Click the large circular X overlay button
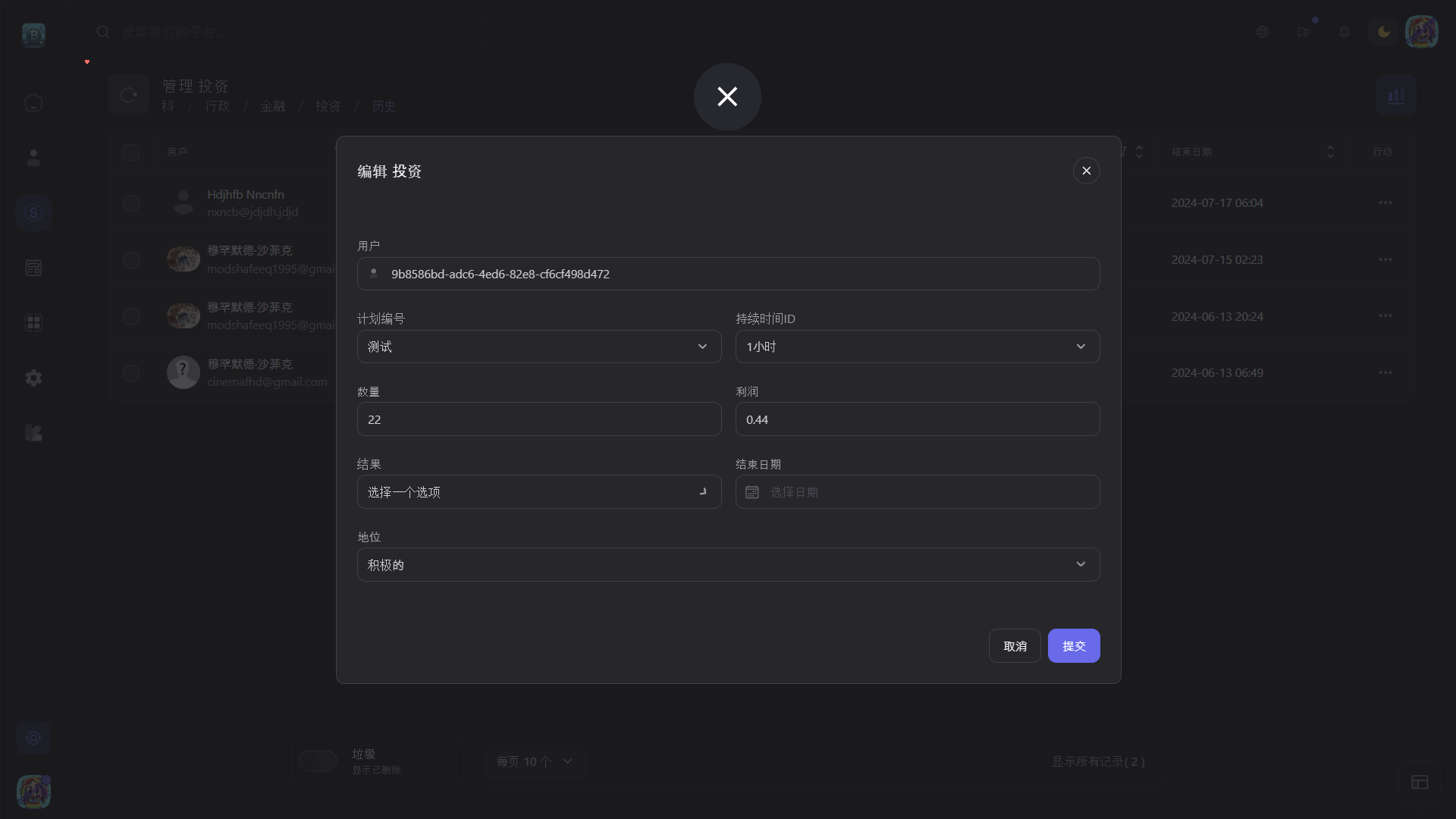 tap(727, 96)
